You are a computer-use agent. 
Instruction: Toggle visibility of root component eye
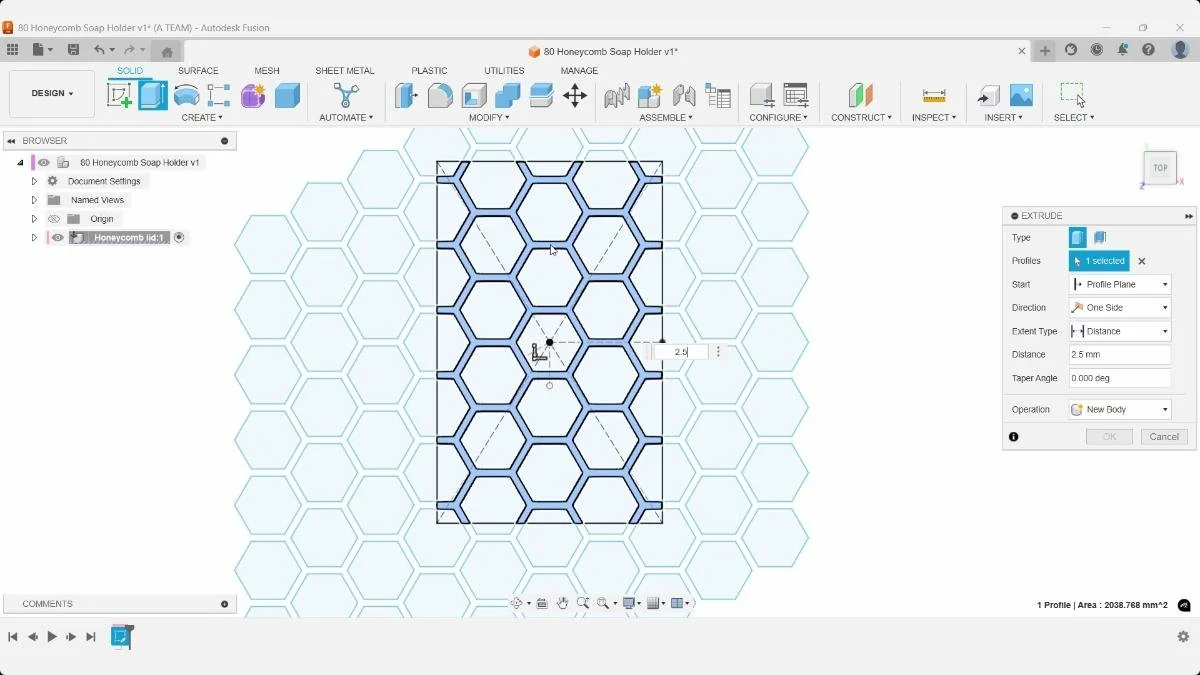pos(44,162)
